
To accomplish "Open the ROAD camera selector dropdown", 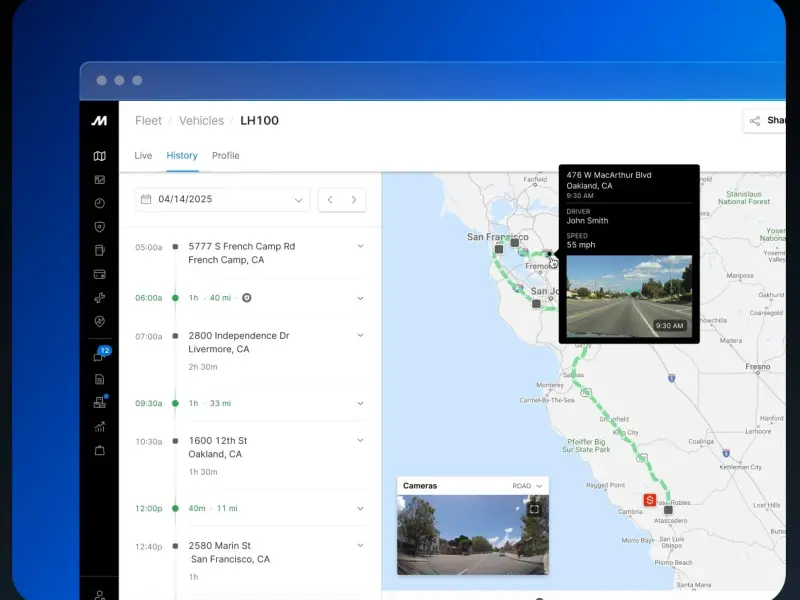I will pyautogui.click(x=528, y=486).
